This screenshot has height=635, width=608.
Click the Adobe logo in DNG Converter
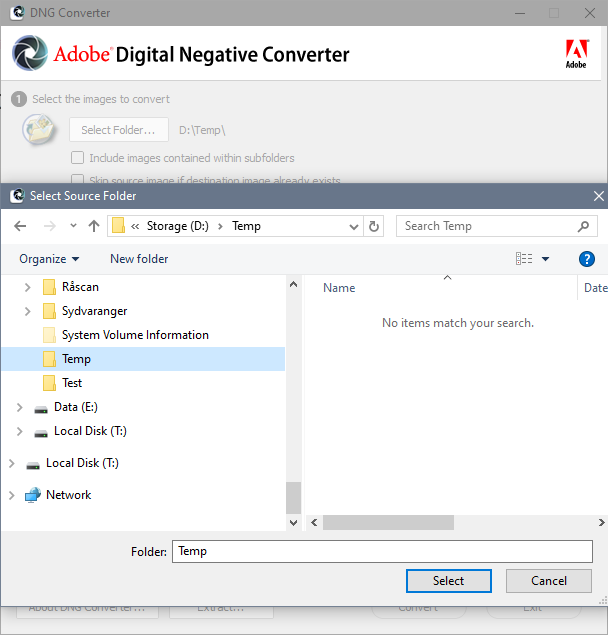pyautogui.click(x=576, y=54)
